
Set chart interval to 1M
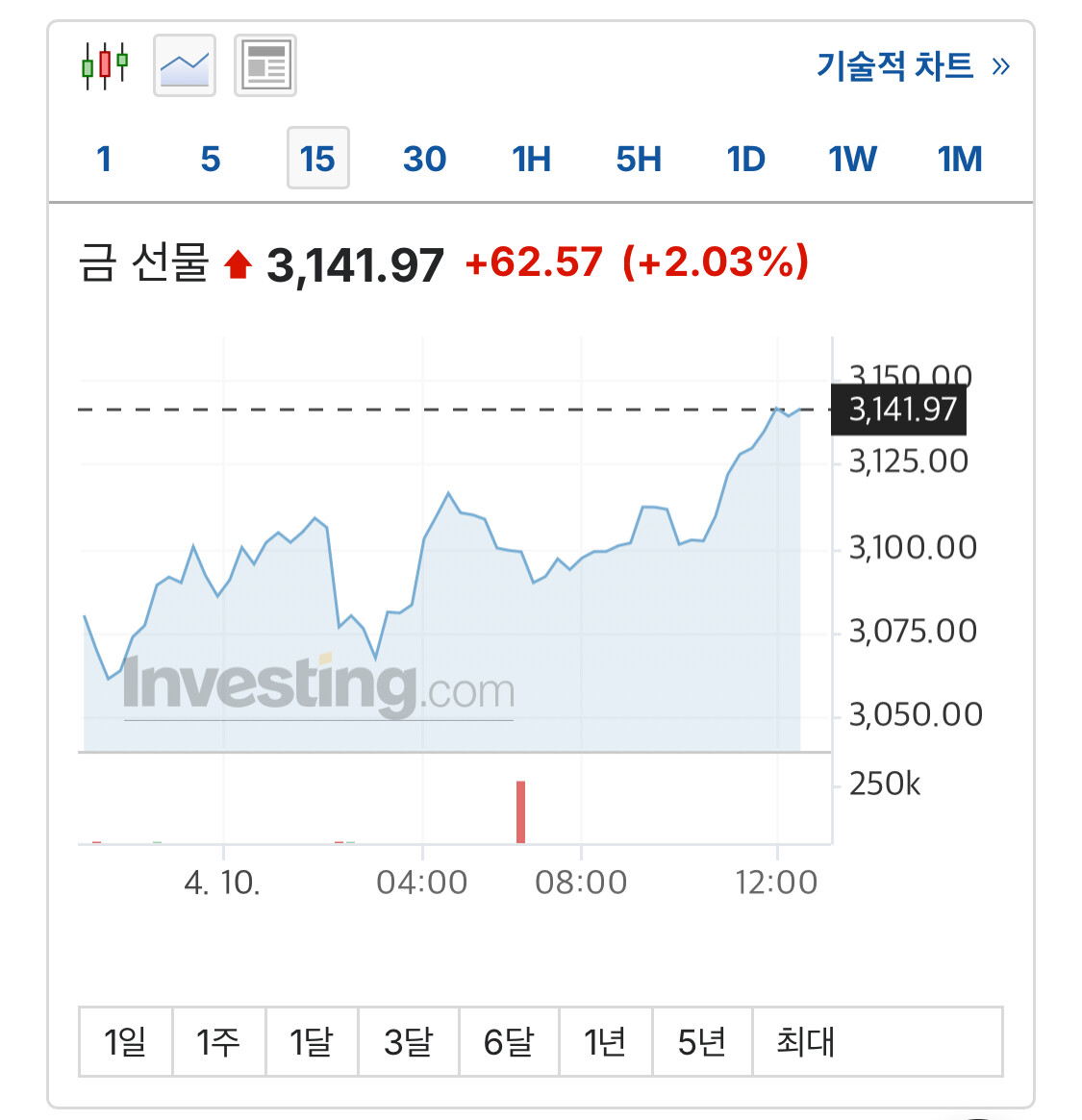click(959, 159)
